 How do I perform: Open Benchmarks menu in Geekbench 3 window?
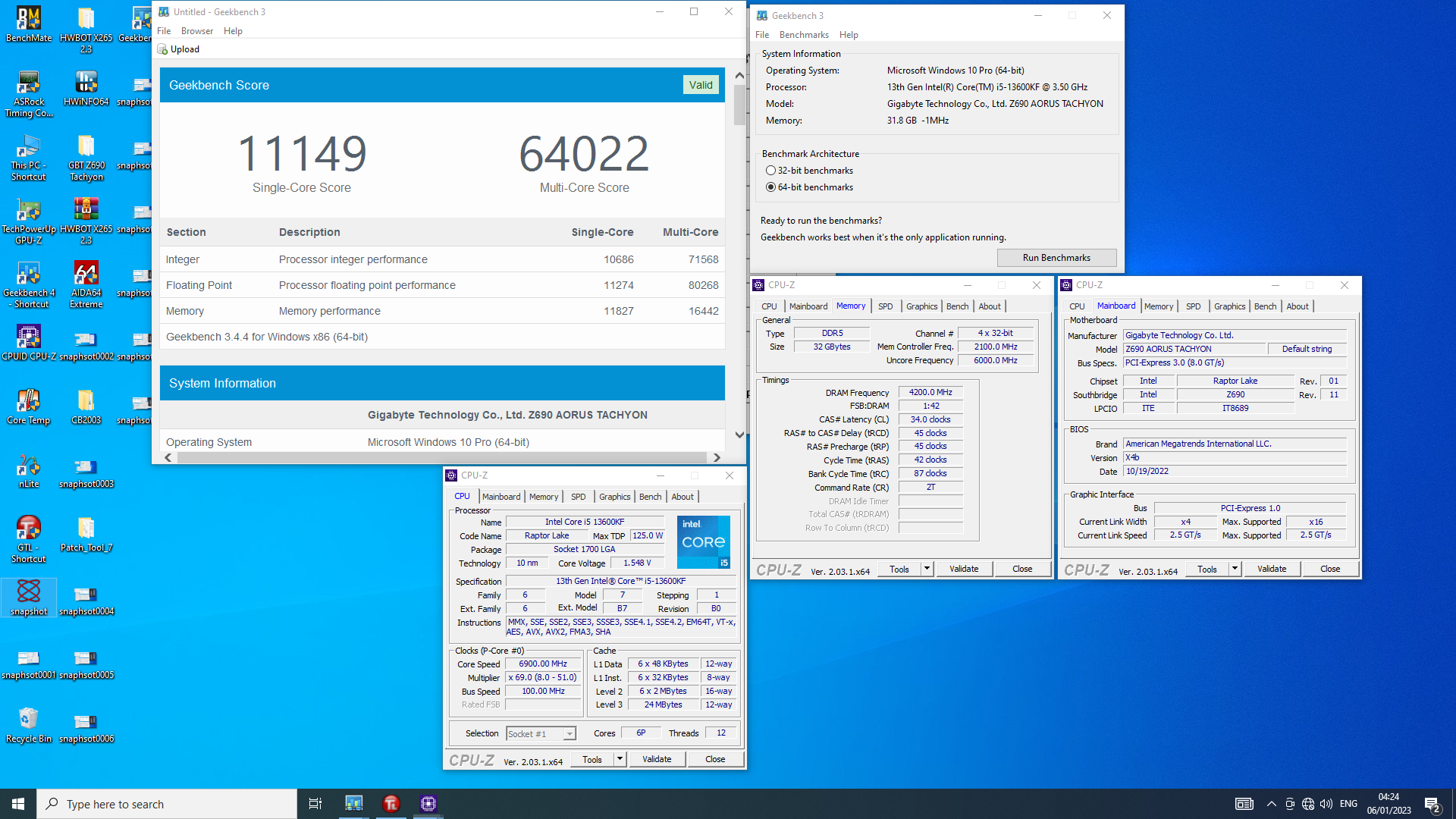click(804, 35)
